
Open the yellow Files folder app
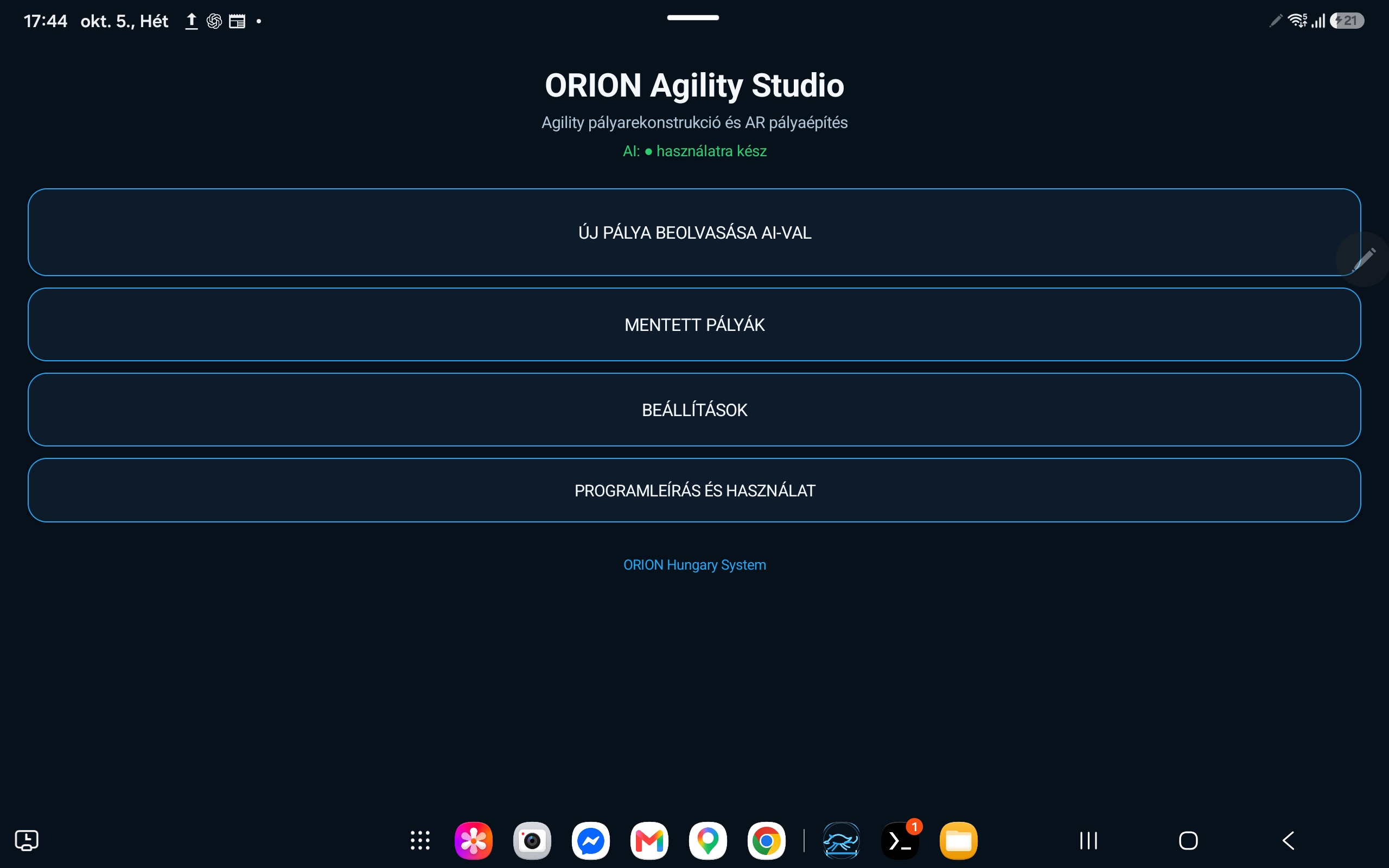959,840
